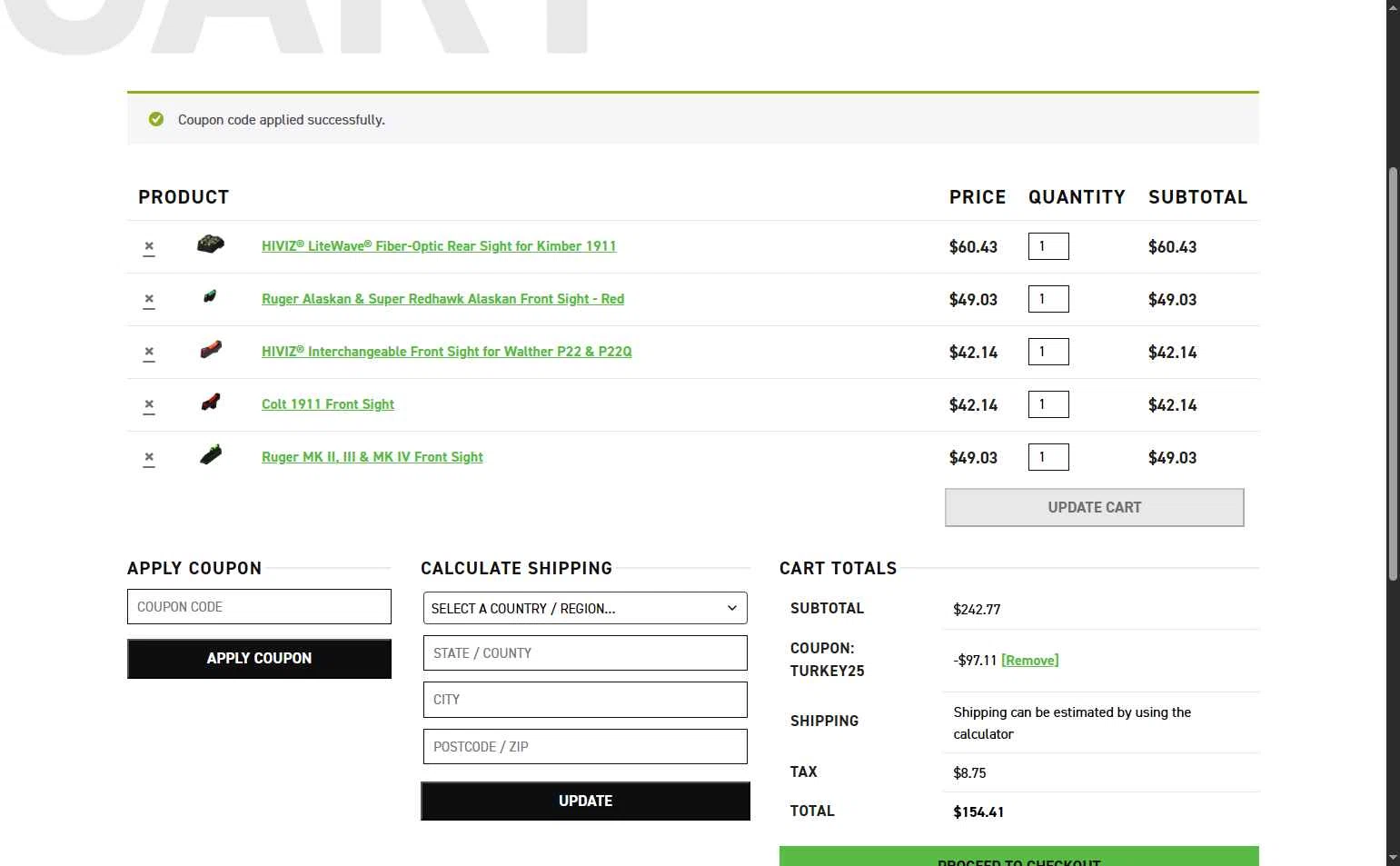The width and height of the screenshot is (1400, 866).
Task: Open HIVIZ Interchangeable Front Sight Walther link
Action: tap(446, 352)
